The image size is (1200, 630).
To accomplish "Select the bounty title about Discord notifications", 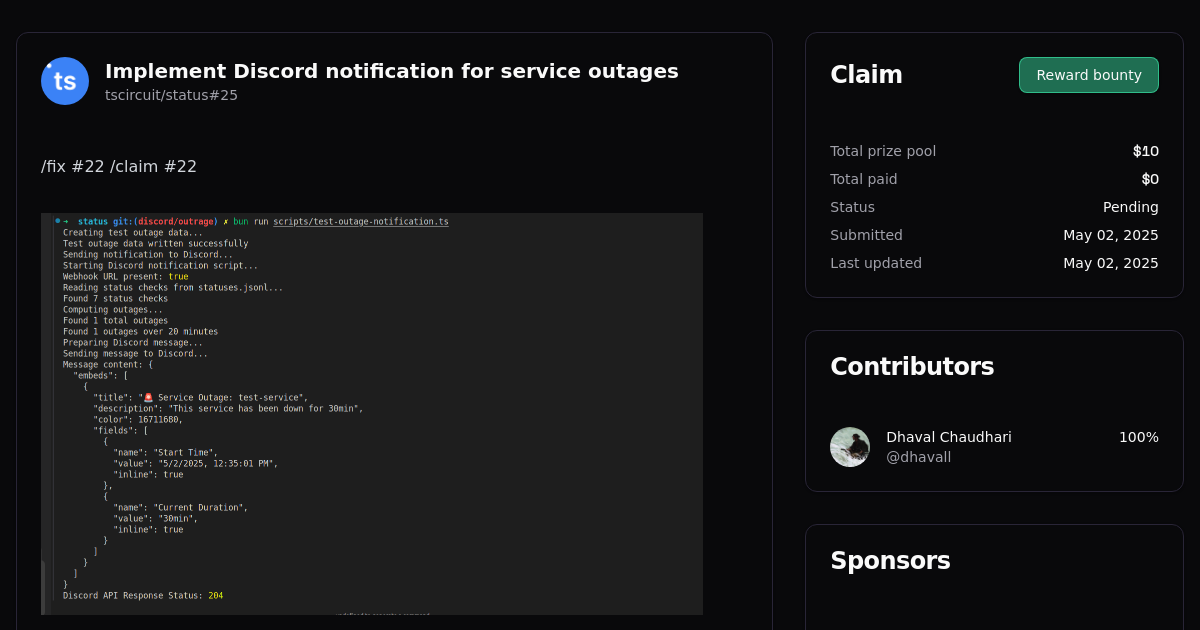I will click(x=391, y=71).
